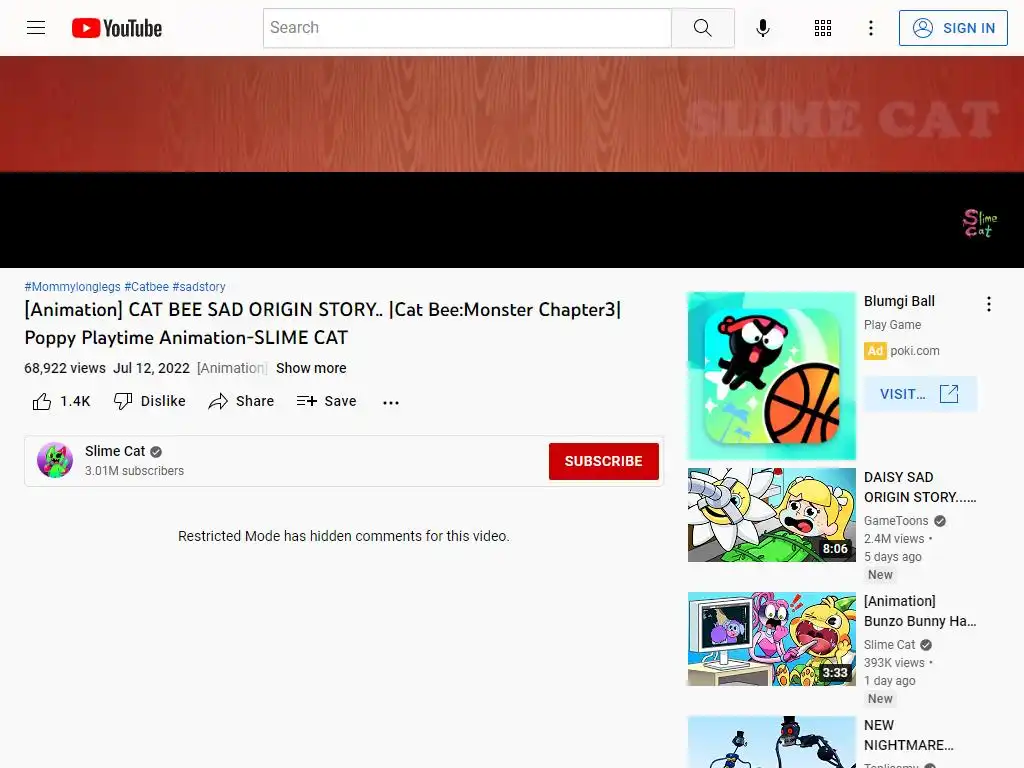Play DAISY SAD ORIGIN STORY thumbnail
This screenshot has height=768, width=1024.
[771, 515]
